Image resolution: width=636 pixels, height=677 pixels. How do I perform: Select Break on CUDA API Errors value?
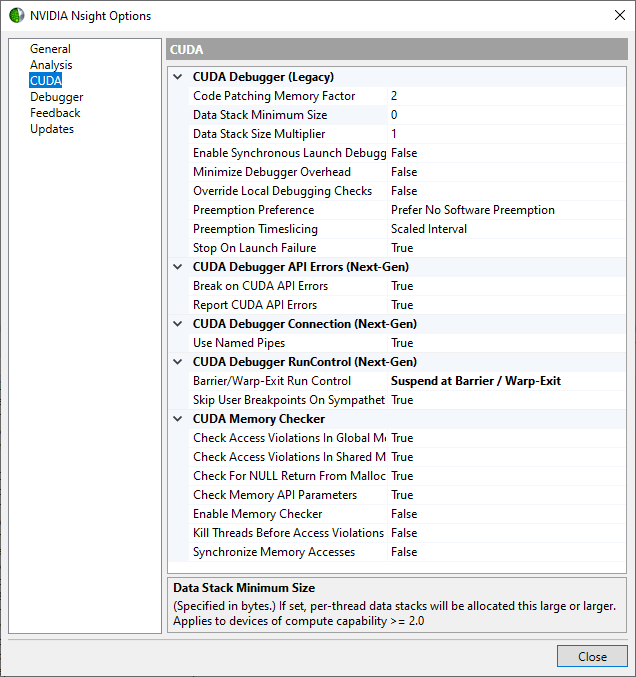click(x=506, y=286)
